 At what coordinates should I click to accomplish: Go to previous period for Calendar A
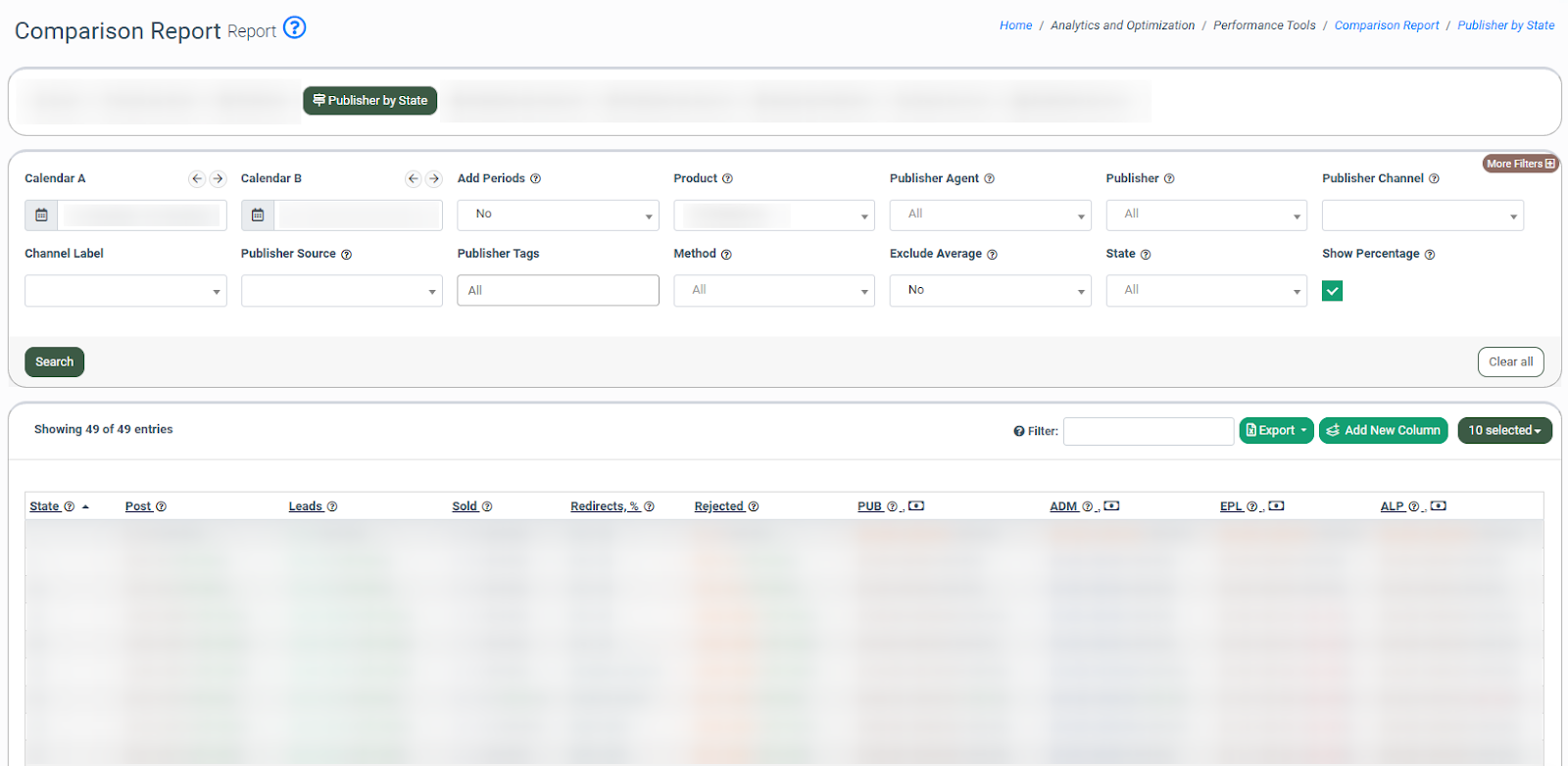pyautogui.click(x=197, y=178)
